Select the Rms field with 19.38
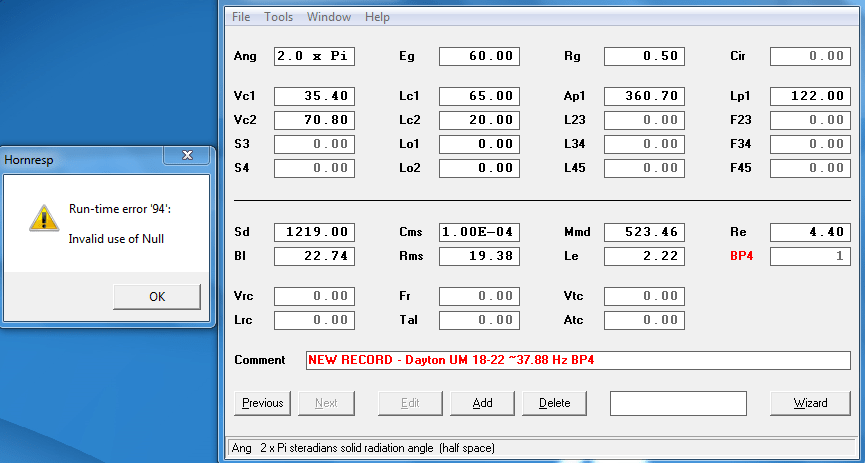Viewport: 865px width, 463px height. tap(479, 257)
